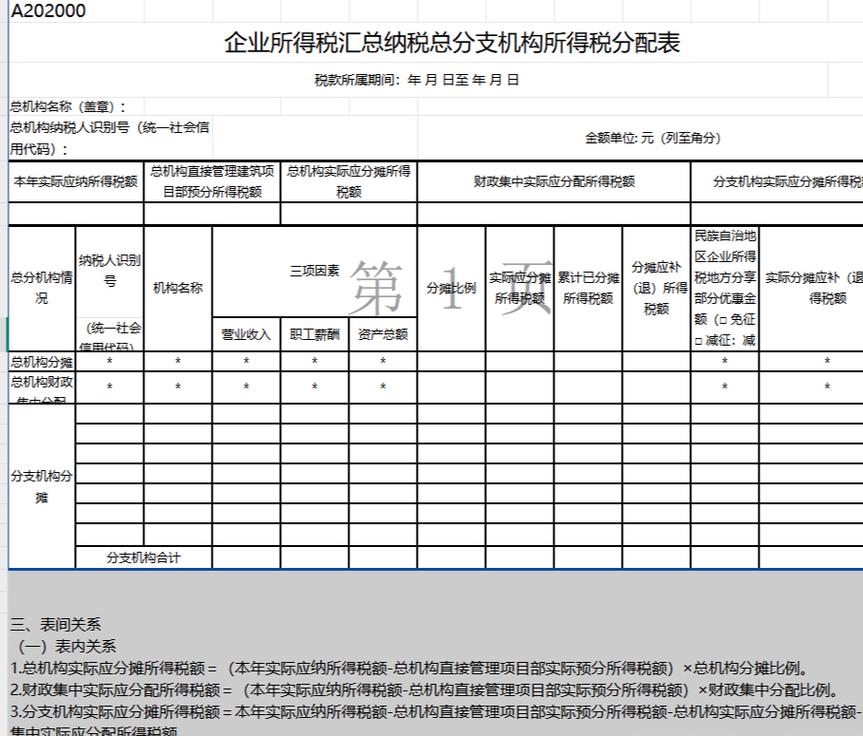Select 分支机构合计 row label
This screenshot has width=863, height=736.
point(144,558)
